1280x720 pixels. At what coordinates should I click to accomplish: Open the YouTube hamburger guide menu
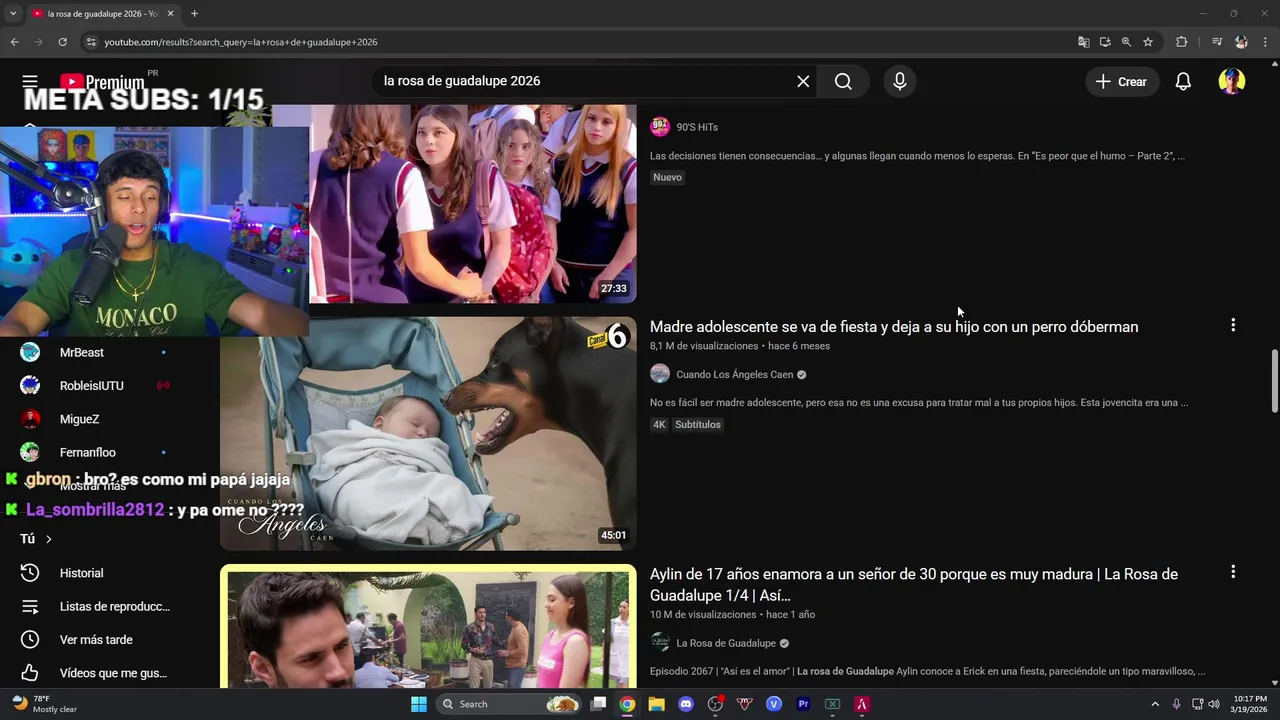click(x=30, y=81)
